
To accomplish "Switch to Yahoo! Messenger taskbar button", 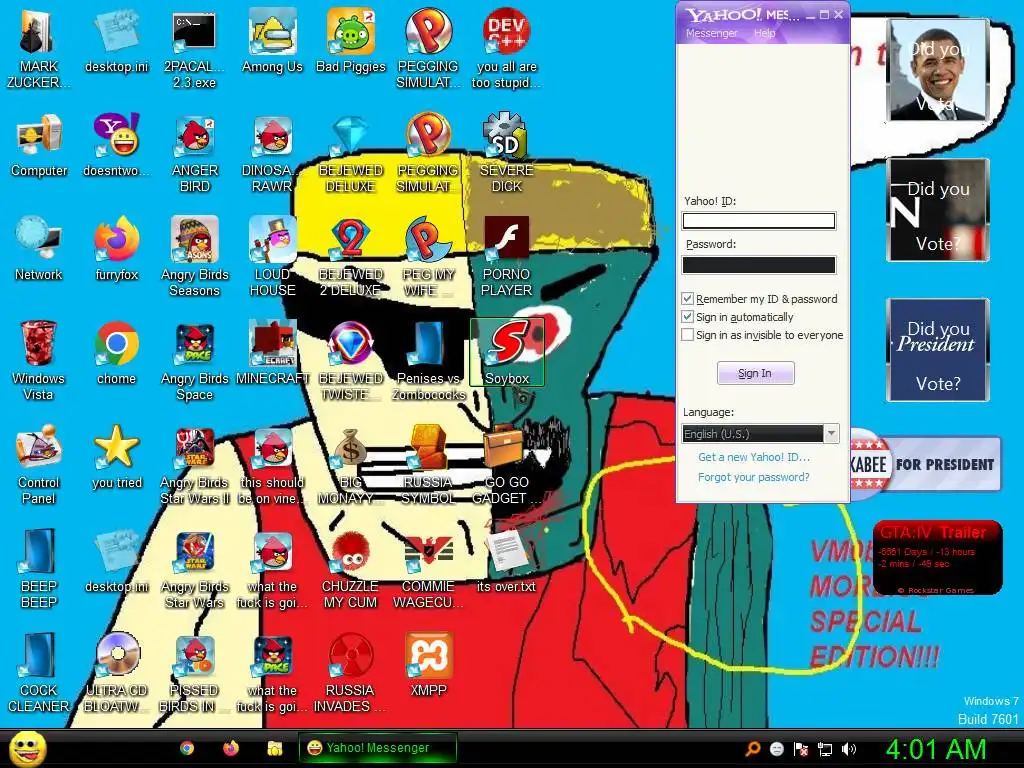I will tap(377, 748).
